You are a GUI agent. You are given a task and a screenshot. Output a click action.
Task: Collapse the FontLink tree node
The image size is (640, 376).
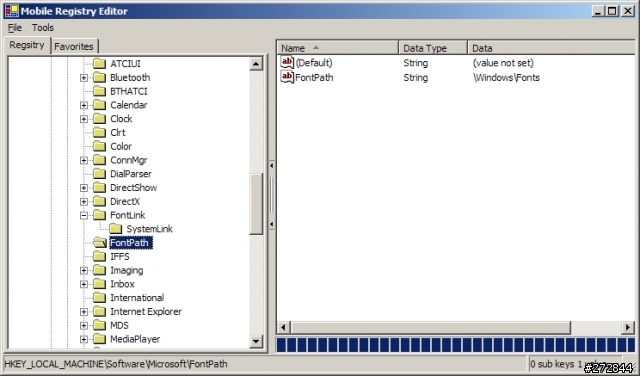(84, 215)
